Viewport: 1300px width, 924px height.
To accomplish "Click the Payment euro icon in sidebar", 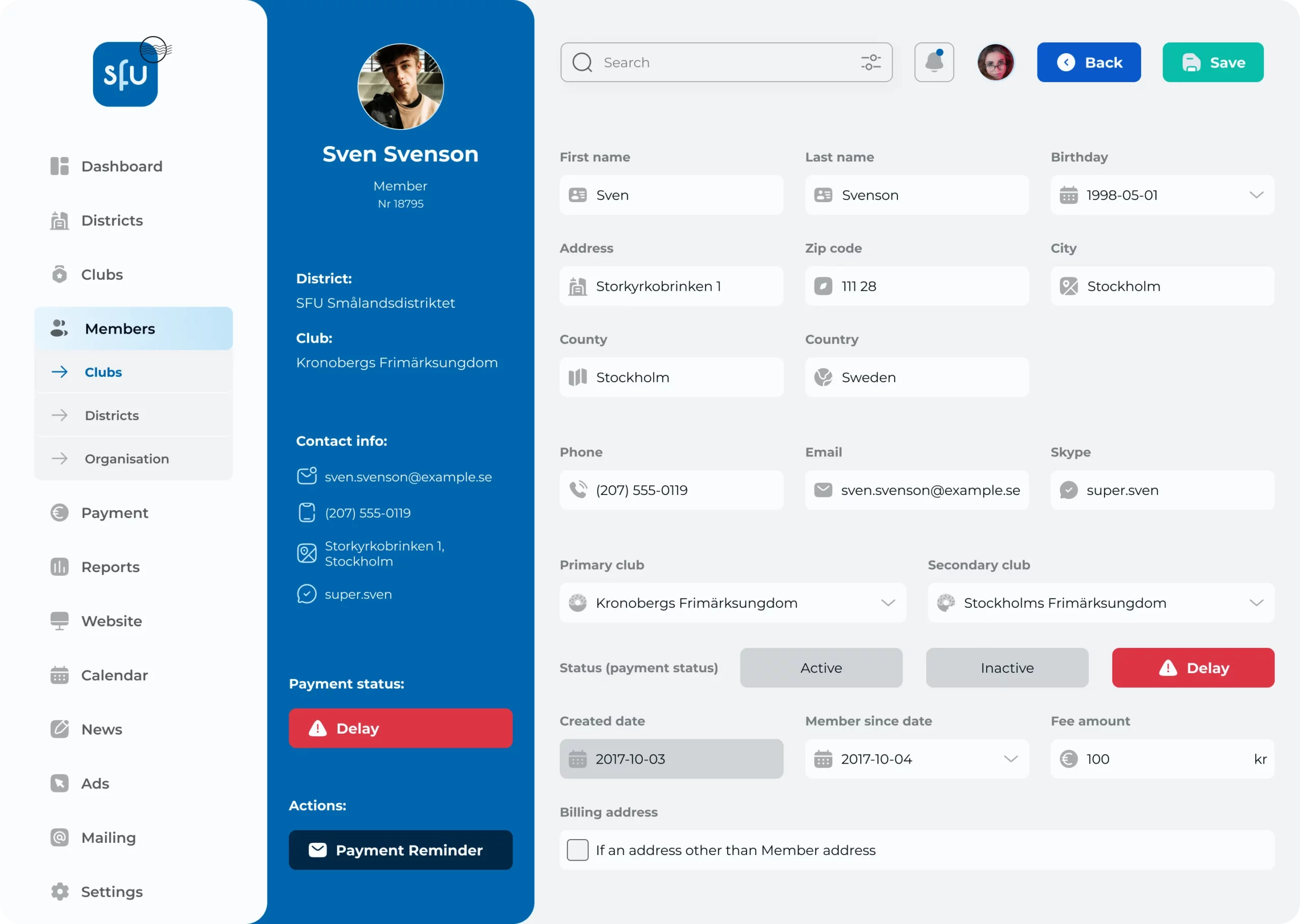I will pos(60,513).
